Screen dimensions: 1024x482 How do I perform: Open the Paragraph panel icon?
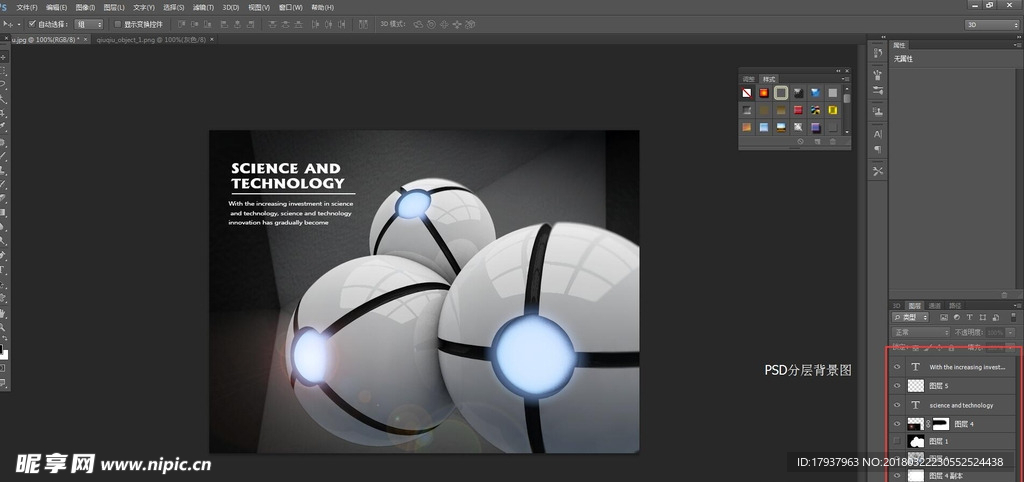877,150
